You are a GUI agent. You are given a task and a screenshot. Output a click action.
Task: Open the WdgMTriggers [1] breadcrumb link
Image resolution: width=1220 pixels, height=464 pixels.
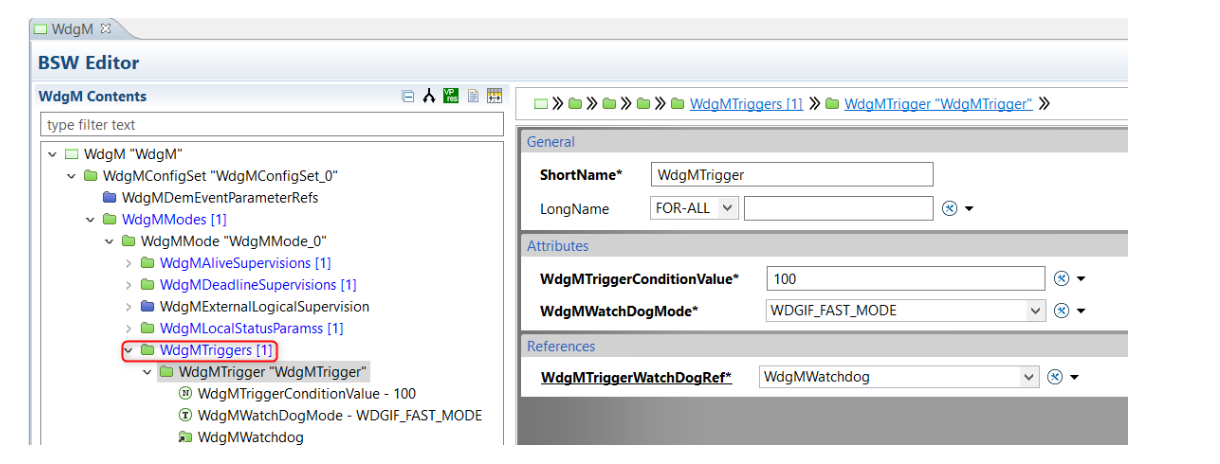(x=746, y=104)
